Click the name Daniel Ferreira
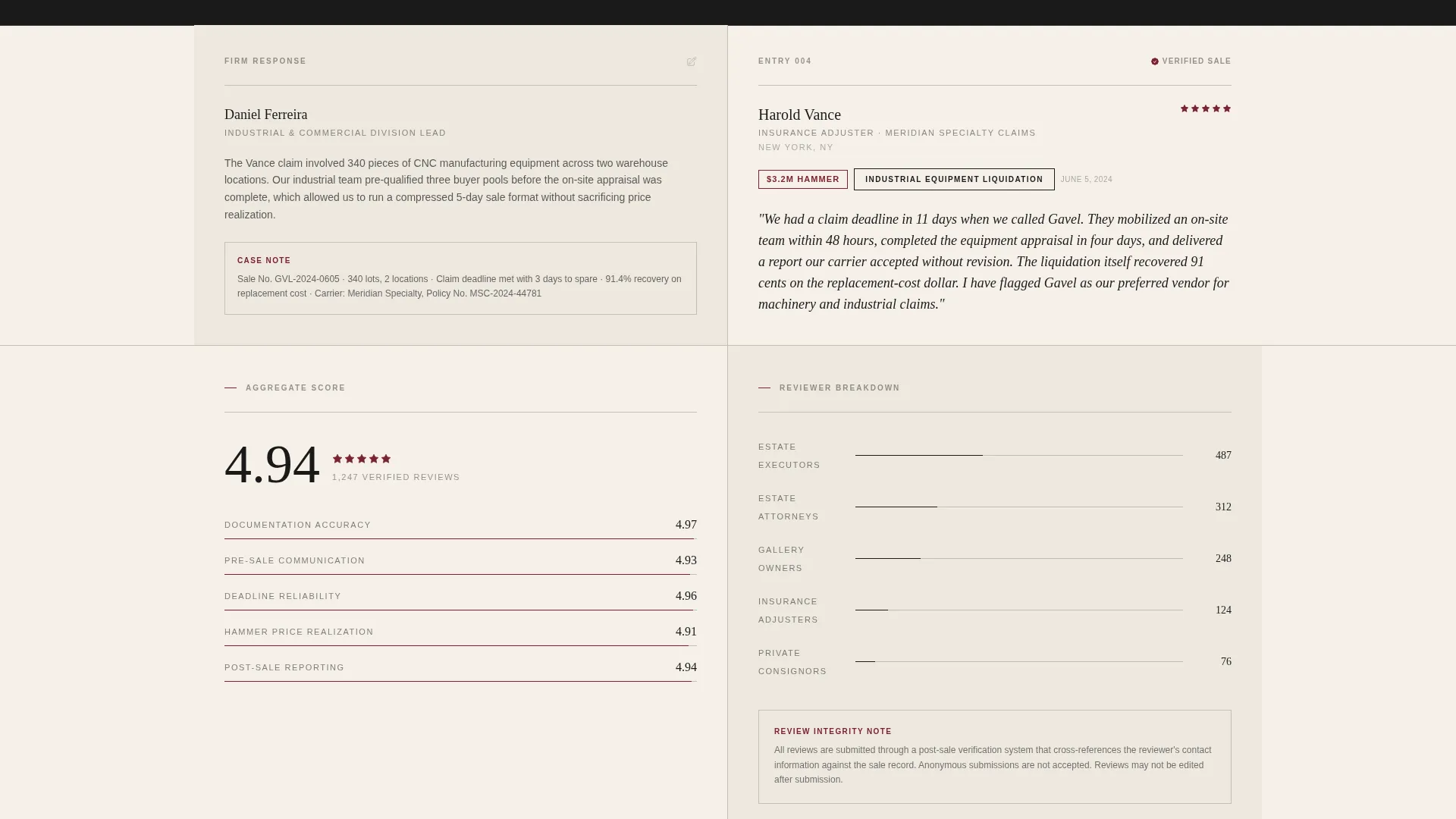Image resolution: width=1456 pixels, height=819 pixels. (x=265, y=115)
